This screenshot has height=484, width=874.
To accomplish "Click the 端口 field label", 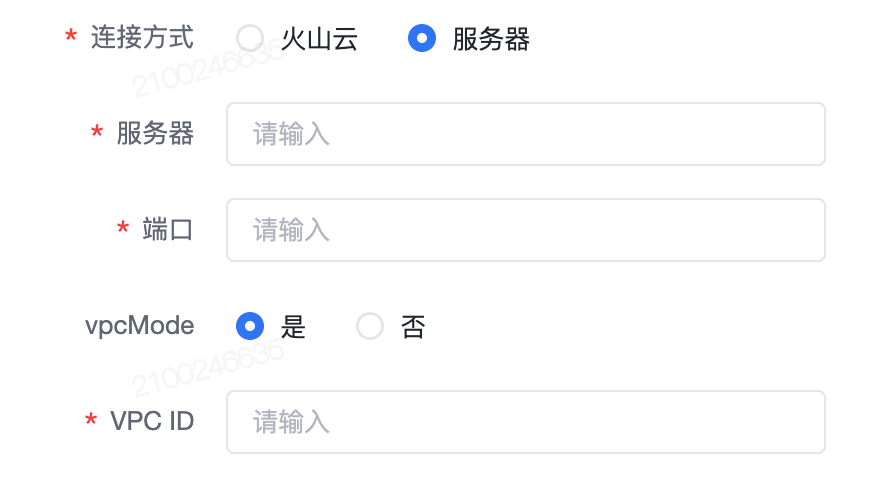I will point(168,230).
